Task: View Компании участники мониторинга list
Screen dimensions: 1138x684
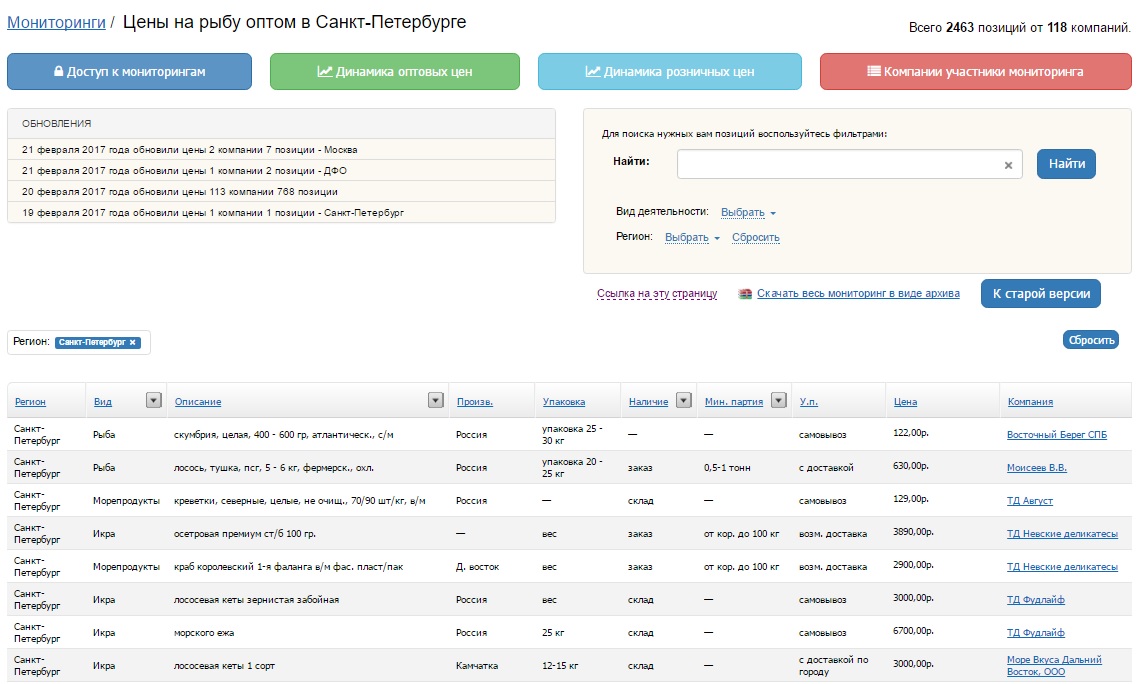Action: pyautogui.click(x=975, y=72)
